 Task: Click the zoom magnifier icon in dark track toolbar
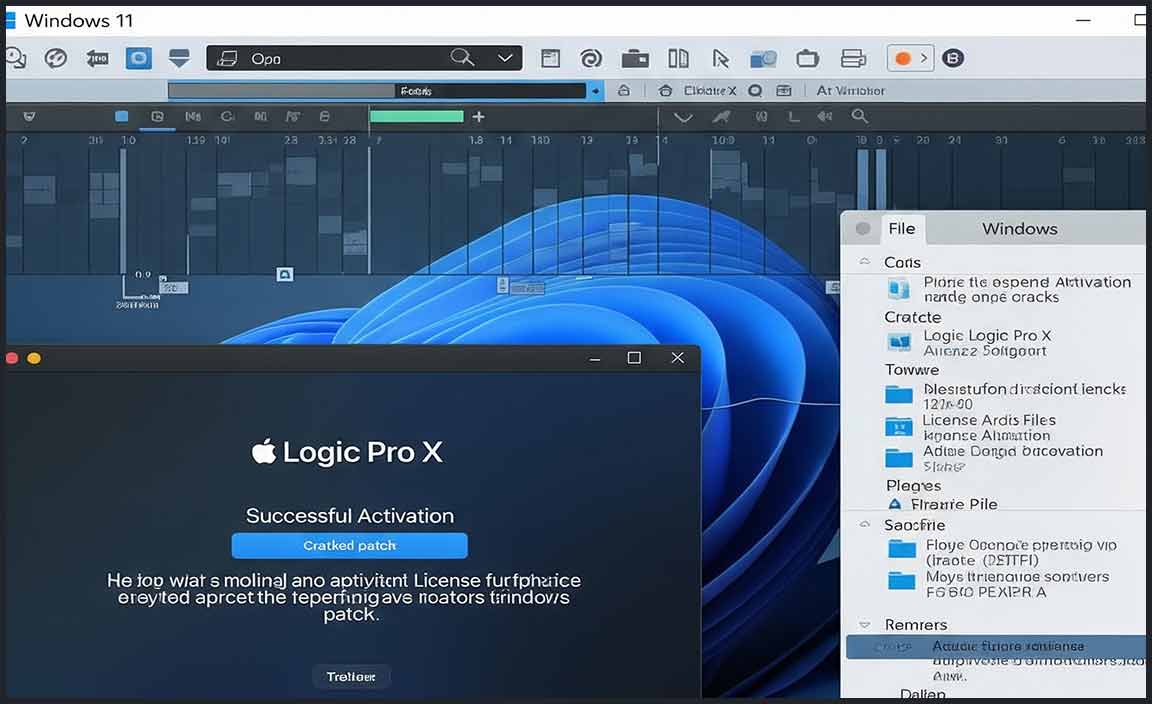tap(859, 117)
